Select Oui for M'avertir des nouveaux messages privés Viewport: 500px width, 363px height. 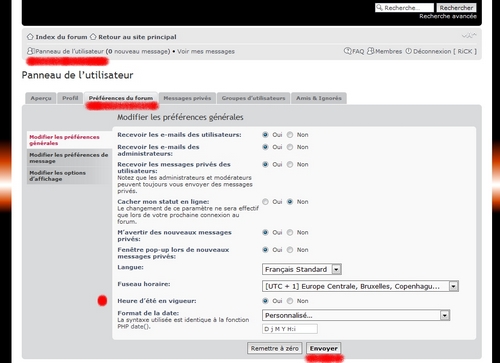[x=265, y=232]
